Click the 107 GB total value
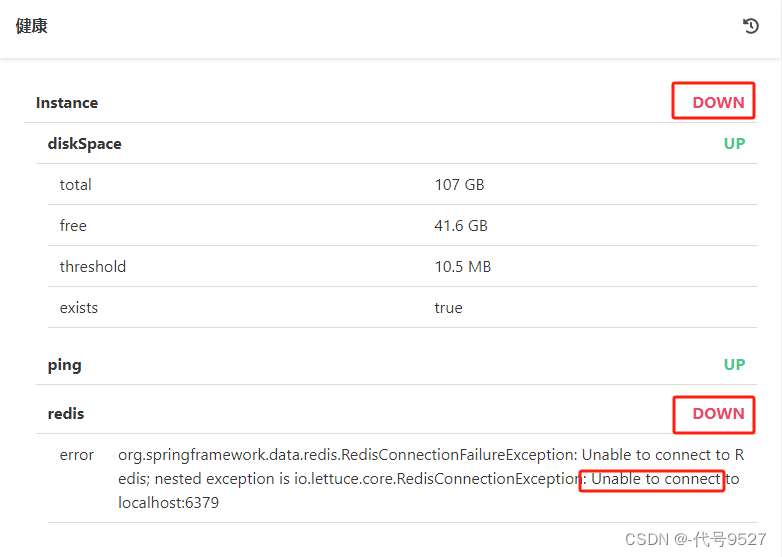 [459, 185]
